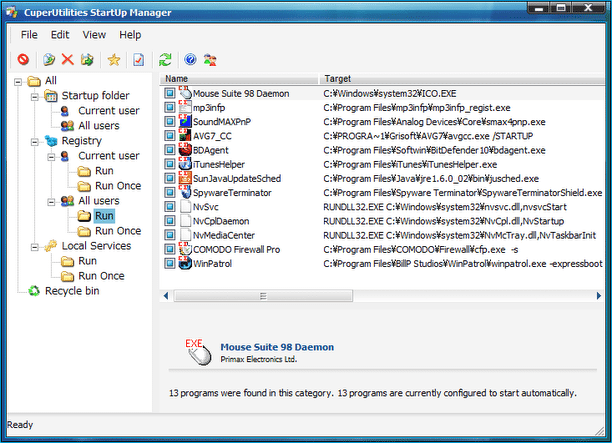612x443 pixels.
Task: Click the jusched.exe target path
Action: [x=431, y=179]
